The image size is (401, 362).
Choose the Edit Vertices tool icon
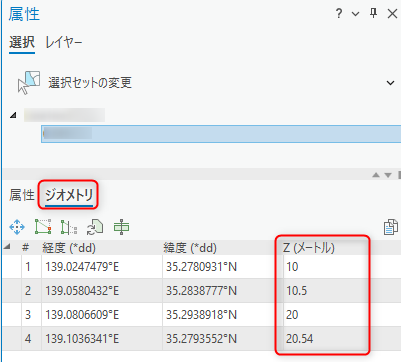(43, 227)
